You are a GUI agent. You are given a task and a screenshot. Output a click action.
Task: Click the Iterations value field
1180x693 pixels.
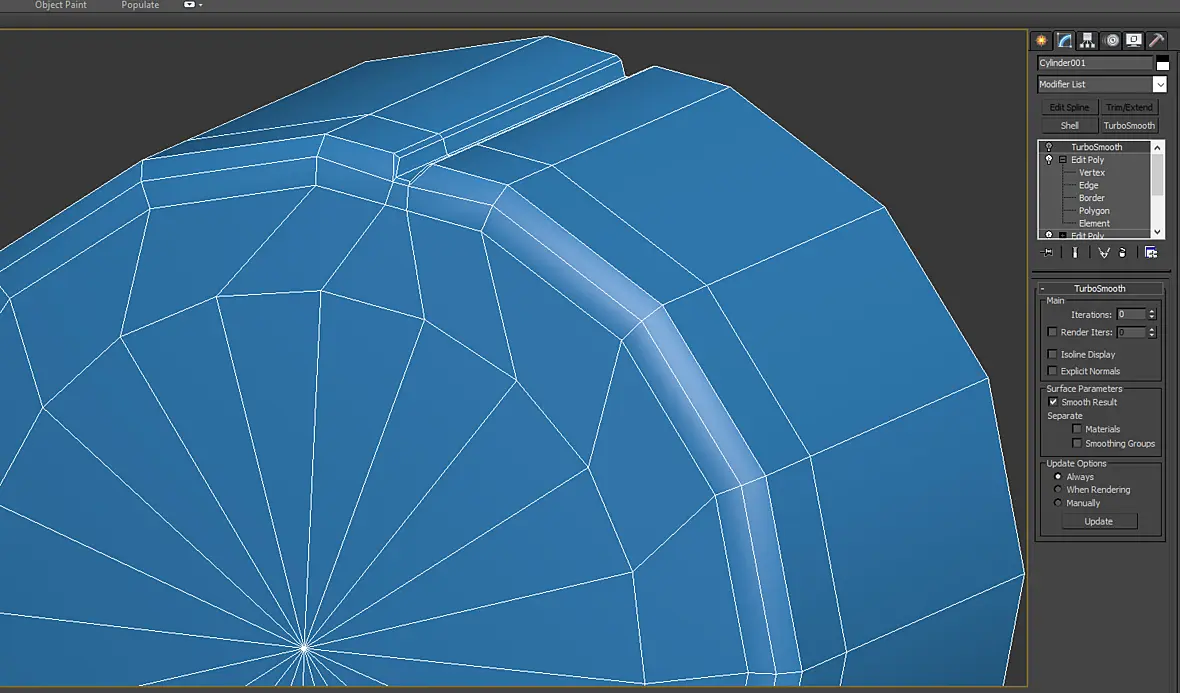tap(1131, 315)
